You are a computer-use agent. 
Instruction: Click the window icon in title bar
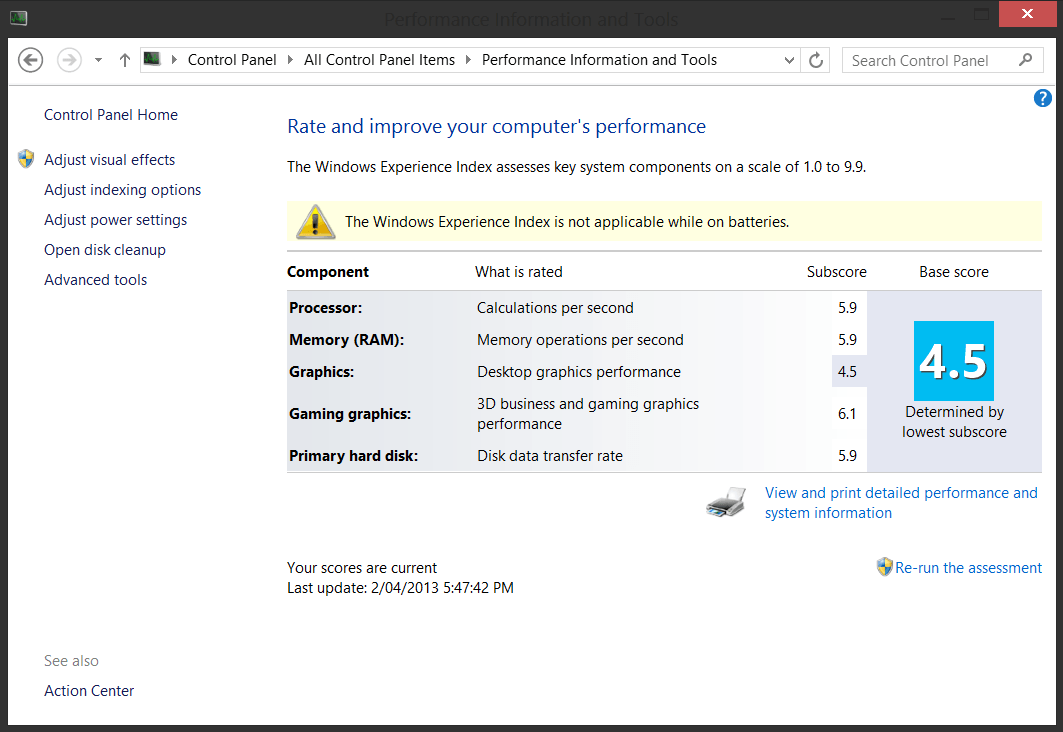[19, 18]
